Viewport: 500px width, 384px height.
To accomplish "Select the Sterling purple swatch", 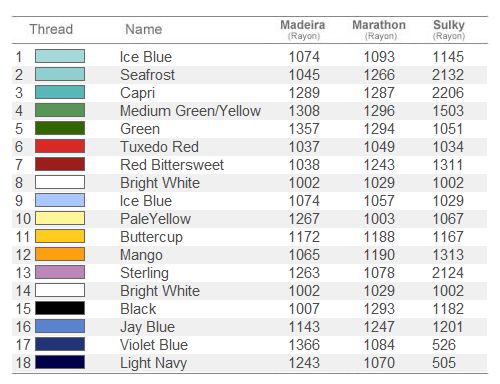I will point(60,272).
